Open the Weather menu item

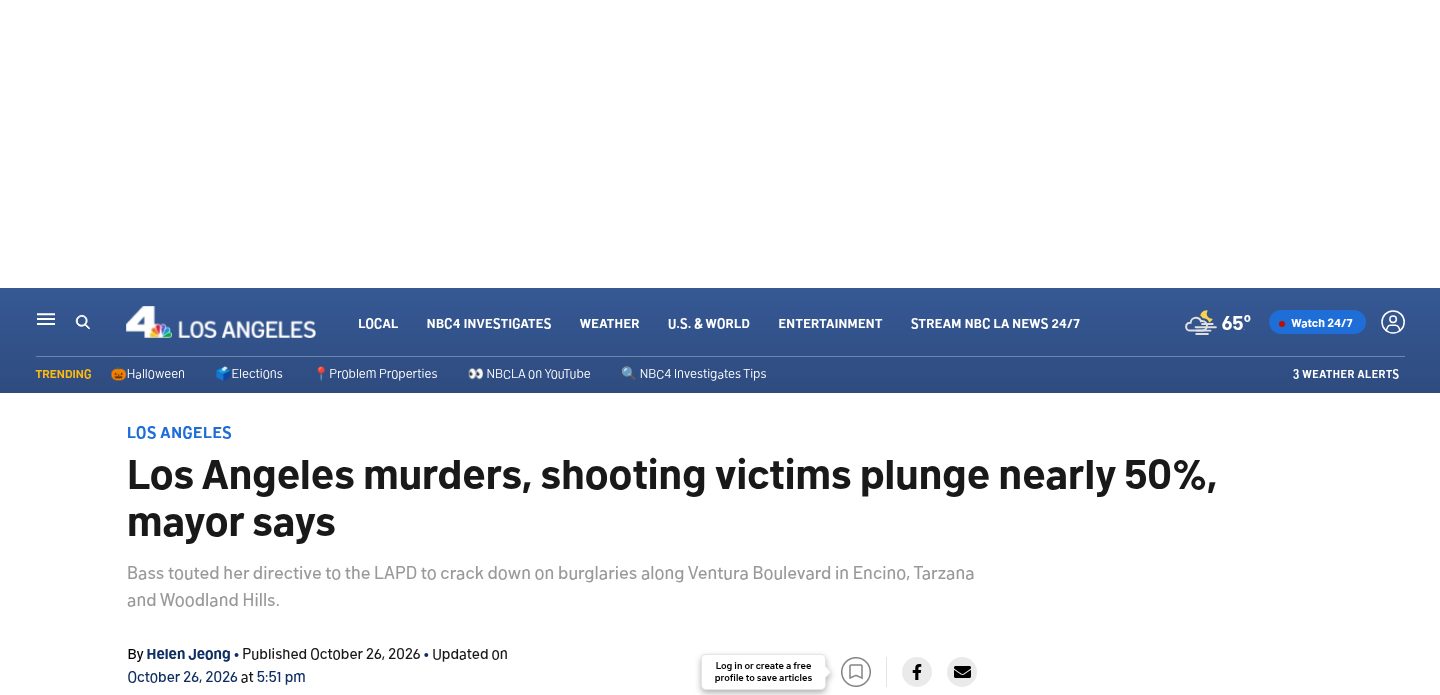click(609, 323)
